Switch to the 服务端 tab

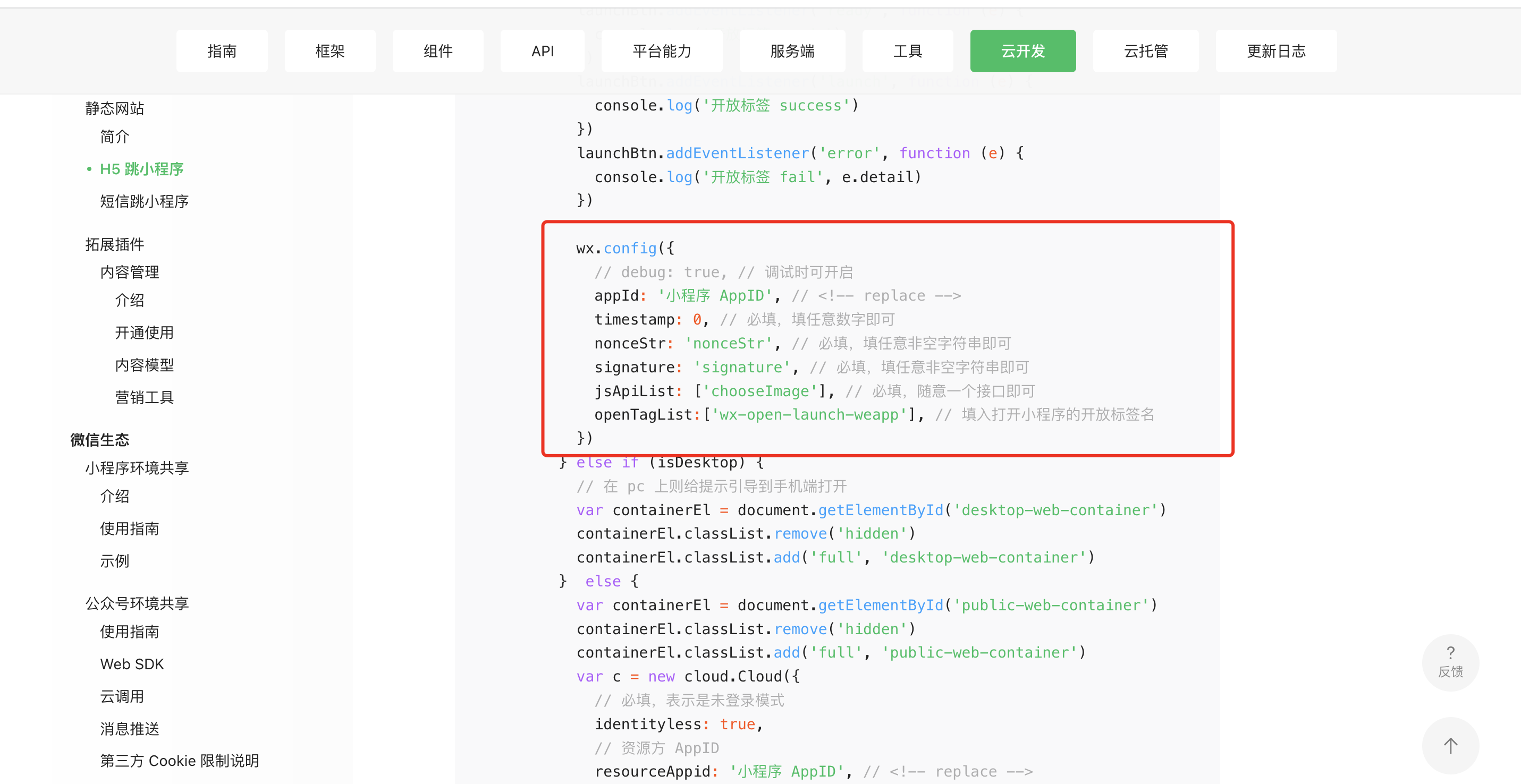point(792,52)
